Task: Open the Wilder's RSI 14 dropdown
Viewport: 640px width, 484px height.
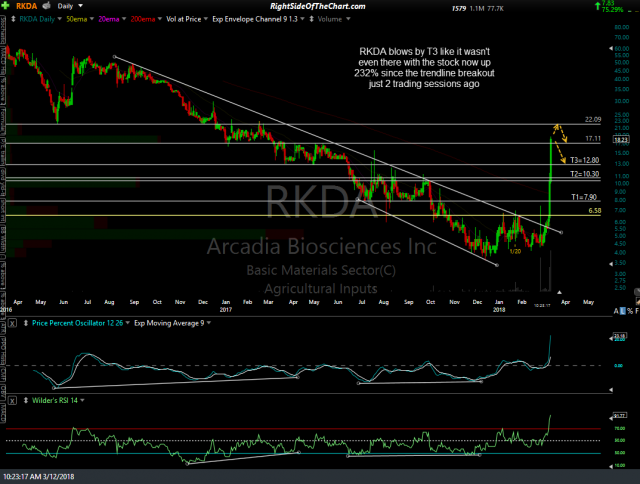Action: (x=82, y=400)
